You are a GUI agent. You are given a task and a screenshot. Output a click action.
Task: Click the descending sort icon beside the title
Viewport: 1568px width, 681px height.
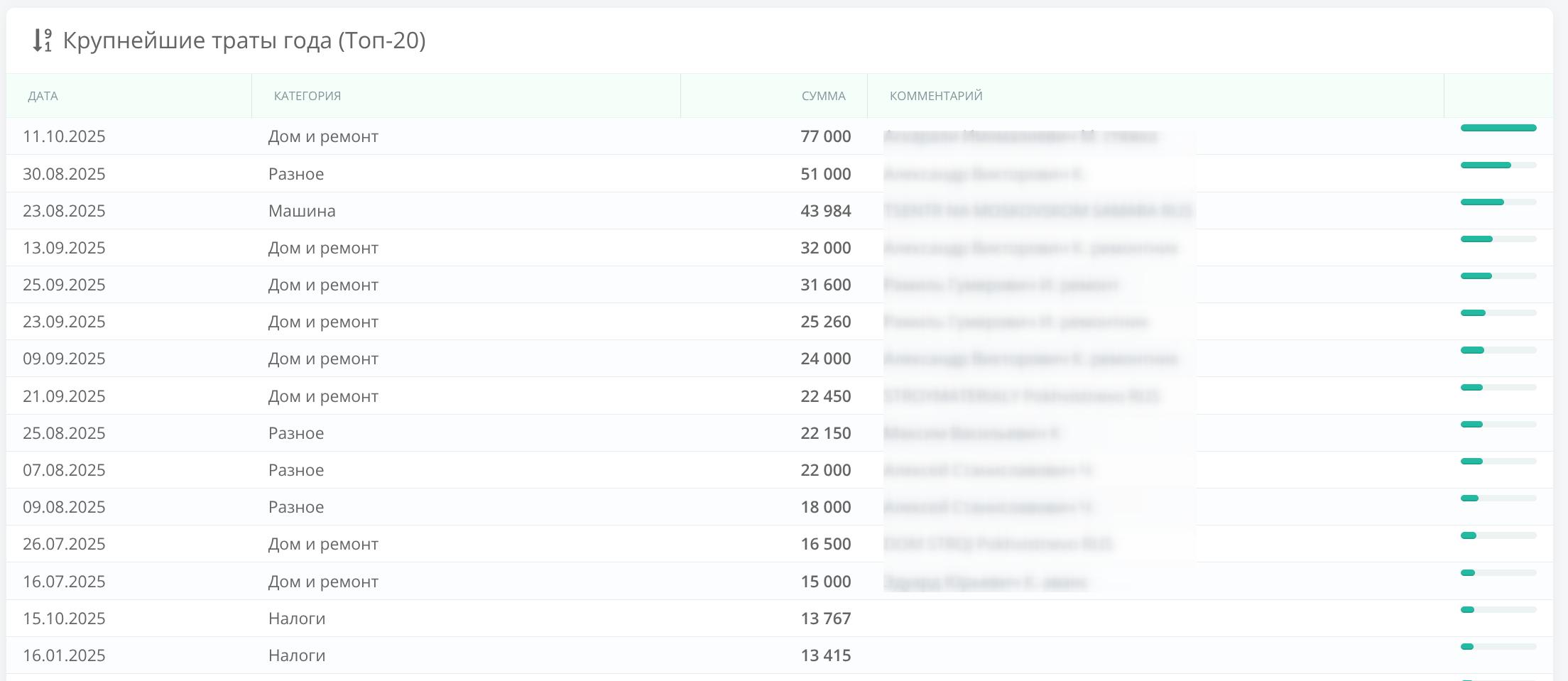[42, 40]
